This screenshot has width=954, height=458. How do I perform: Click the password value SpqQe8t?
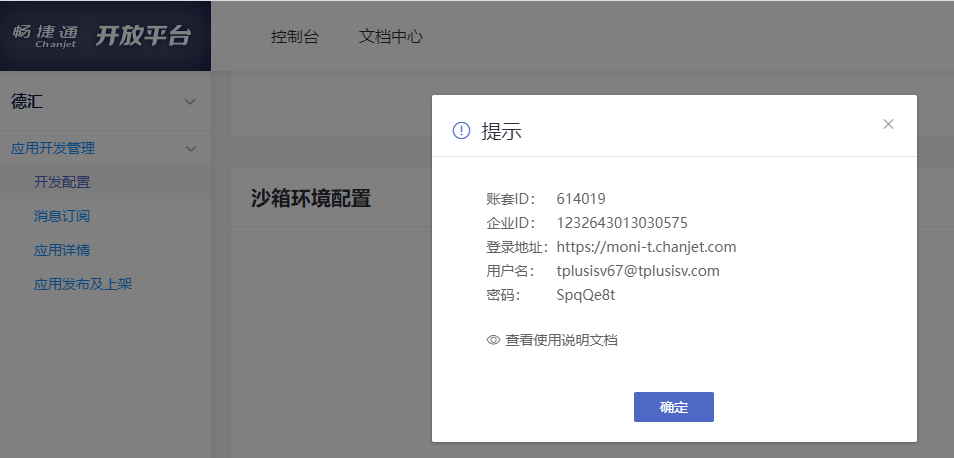click(x=586, y=295)
